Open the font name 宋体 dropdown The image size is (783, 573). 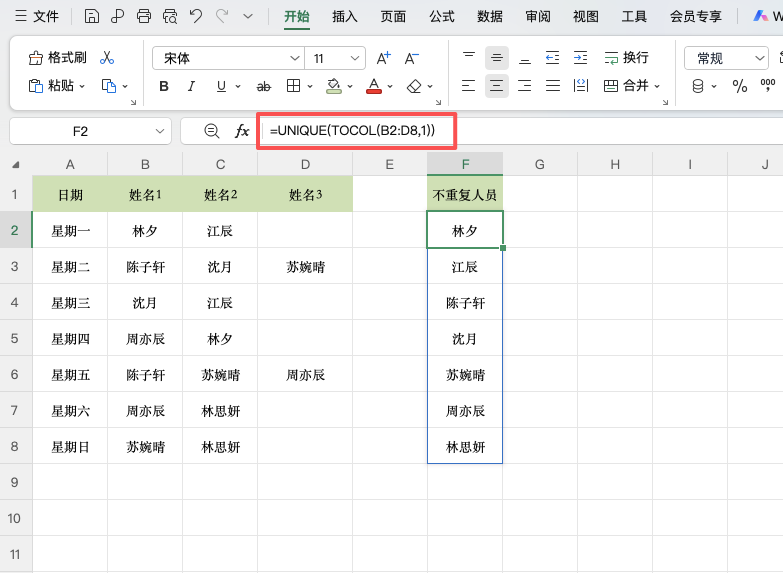(x=295, y=58)
